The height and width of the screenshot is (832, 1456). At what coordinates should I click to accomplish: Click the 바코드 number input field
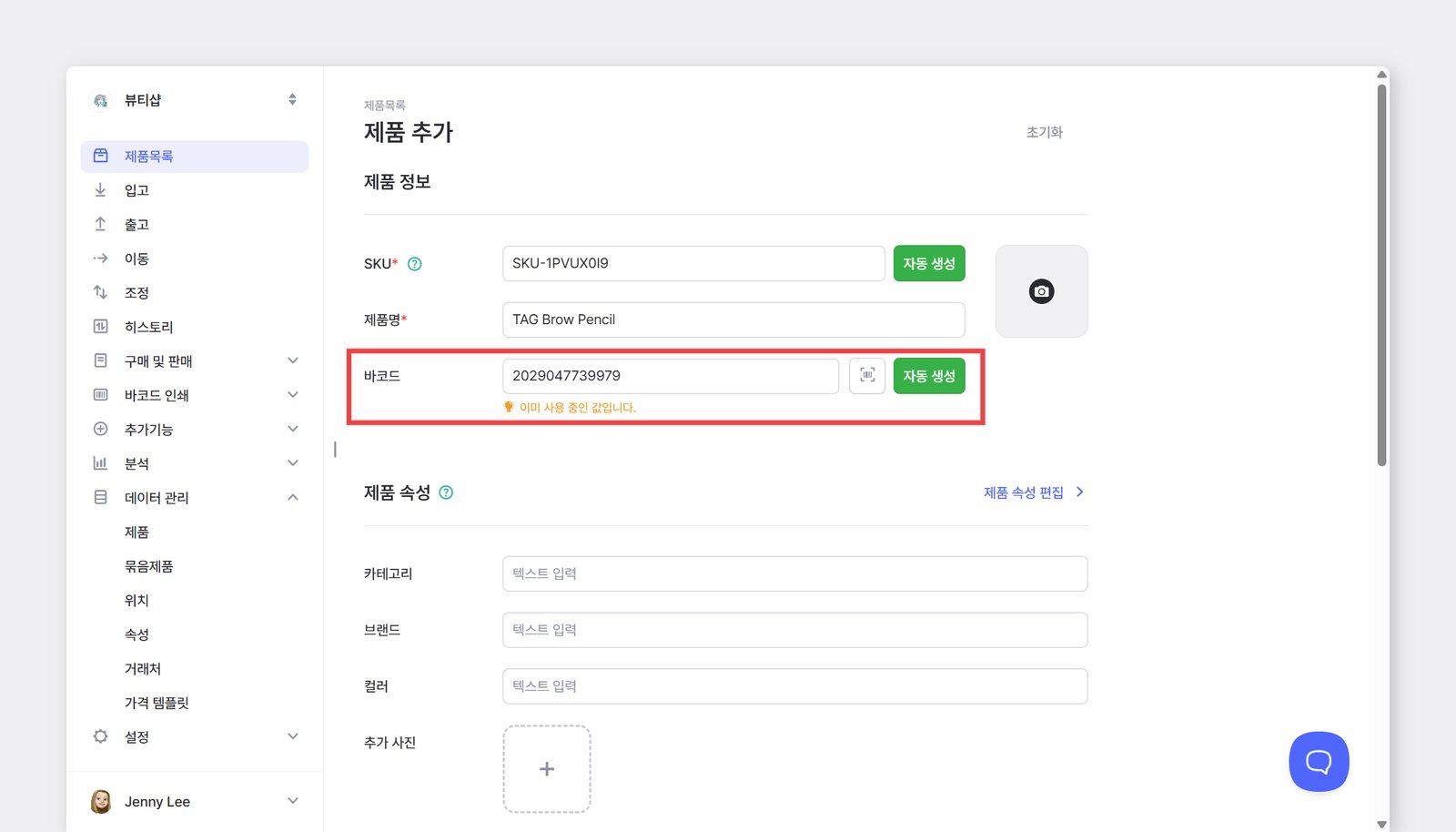[x=671, y=376]
